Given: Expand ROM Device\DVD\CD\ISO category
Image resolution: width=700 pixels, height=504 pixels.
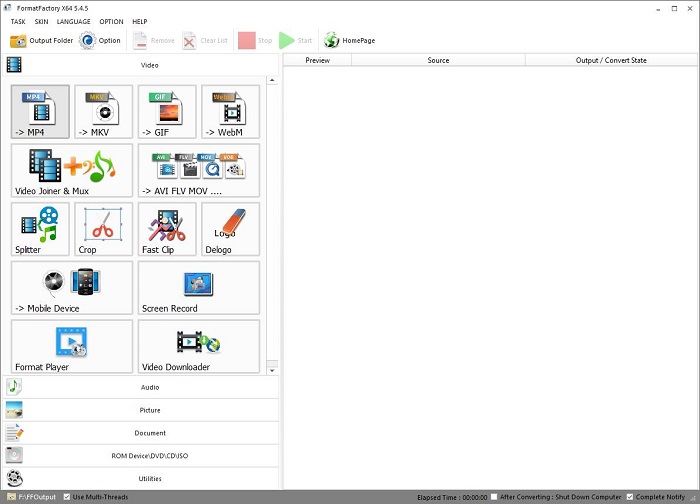Looking at the screenshot, I should (141, 455).
